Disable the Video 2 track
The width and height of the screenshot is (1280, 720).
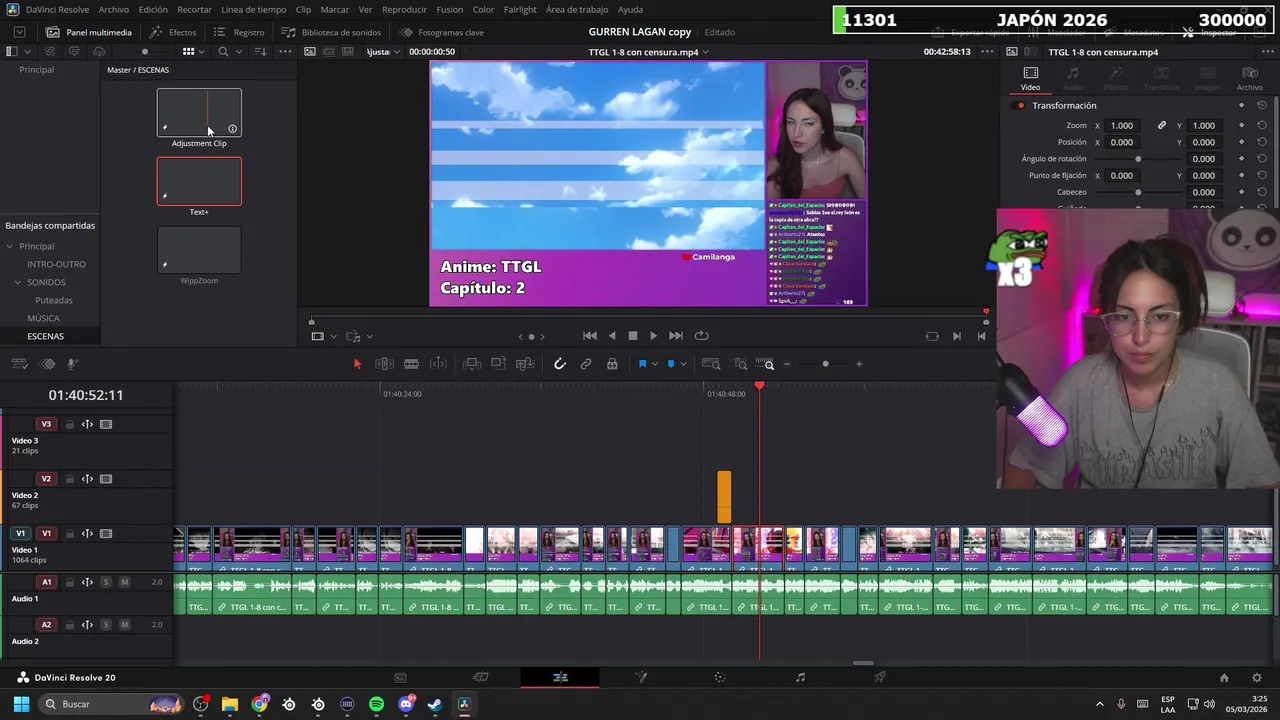coord(105,479)
